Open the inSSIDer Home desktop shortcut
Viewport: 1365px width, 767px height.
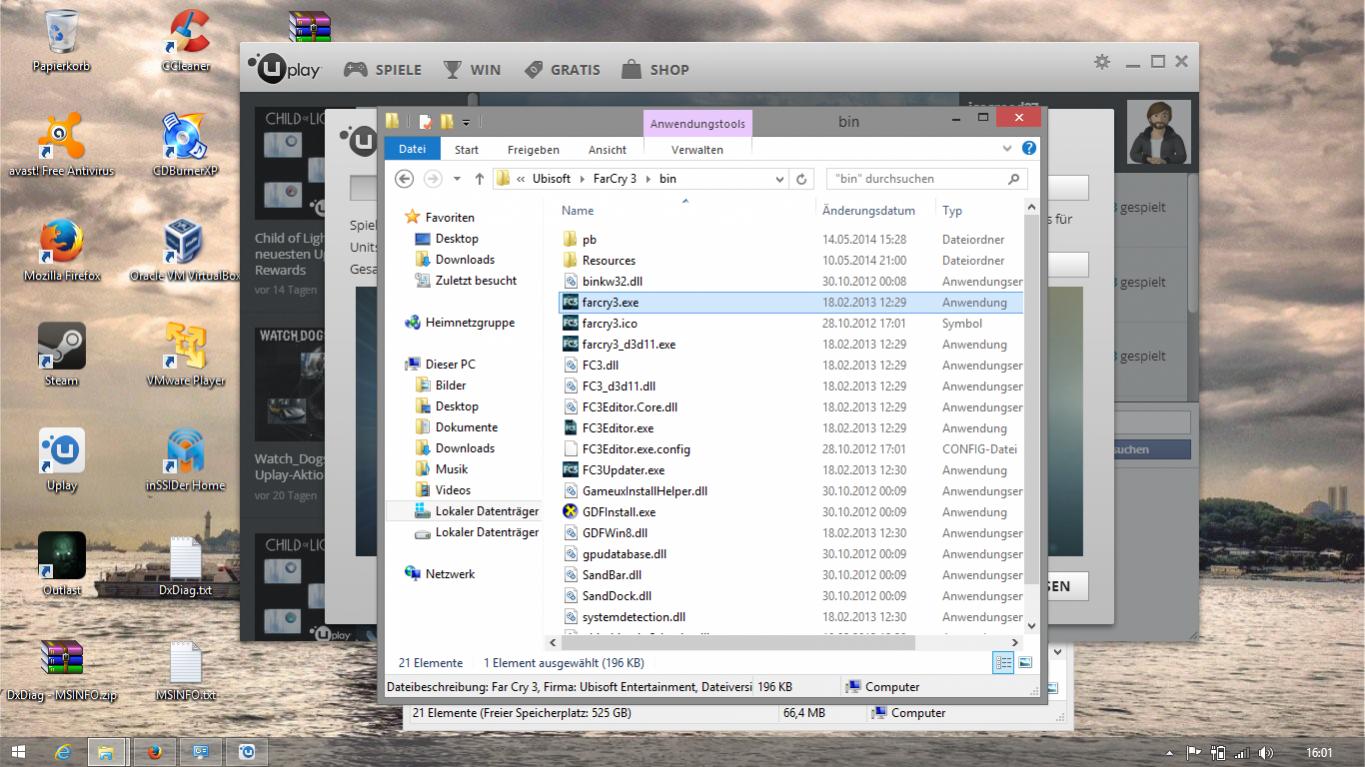point(185,460)
